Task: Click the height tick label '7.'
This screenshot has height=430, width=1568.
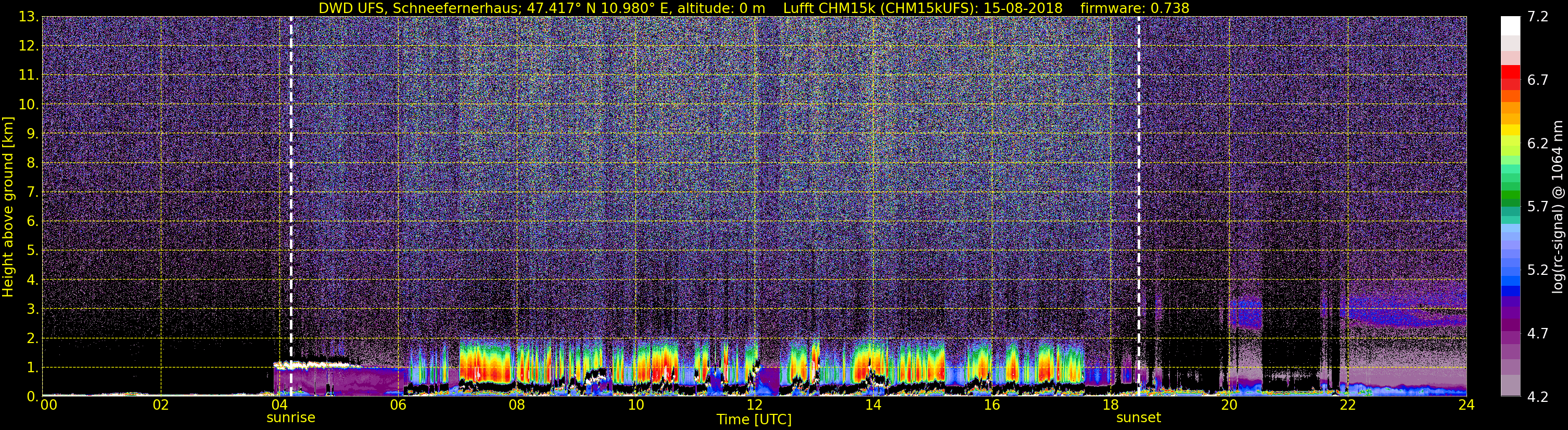Action: tap(32, 192)
